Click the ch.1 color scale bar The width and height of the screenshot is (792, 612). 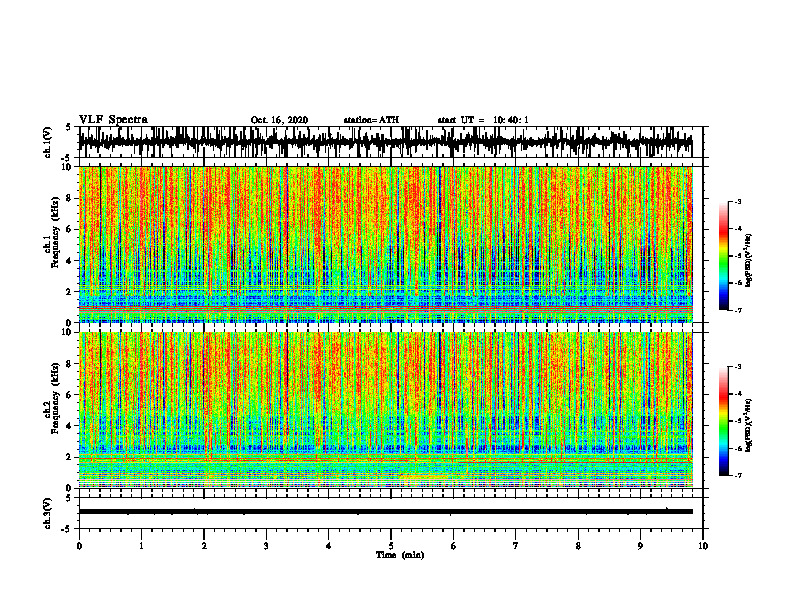[x=723, y=256]
